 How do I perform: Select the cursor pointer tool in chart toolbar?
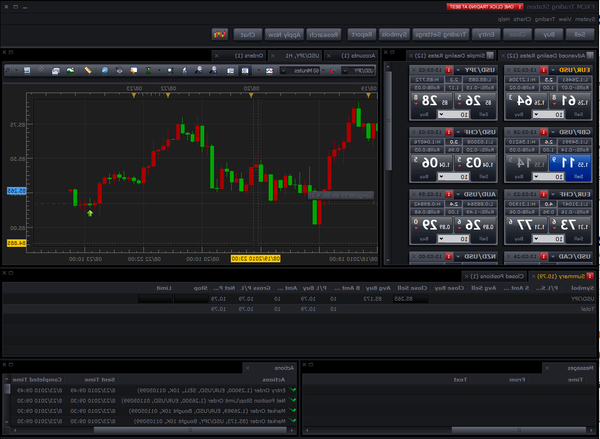tap(184, 71)
